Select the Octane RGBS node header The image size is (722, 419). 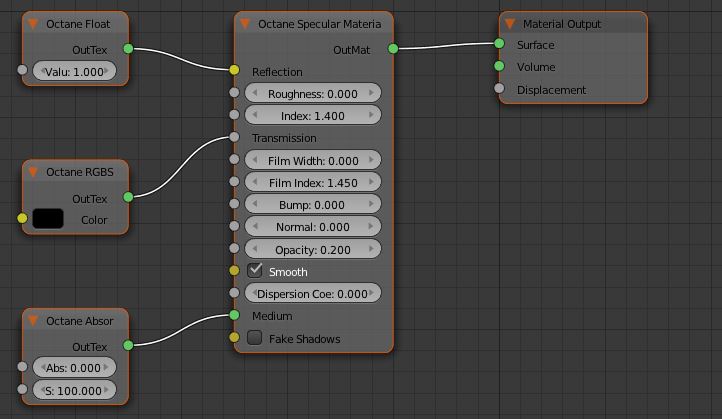click(x=76, y=172)
